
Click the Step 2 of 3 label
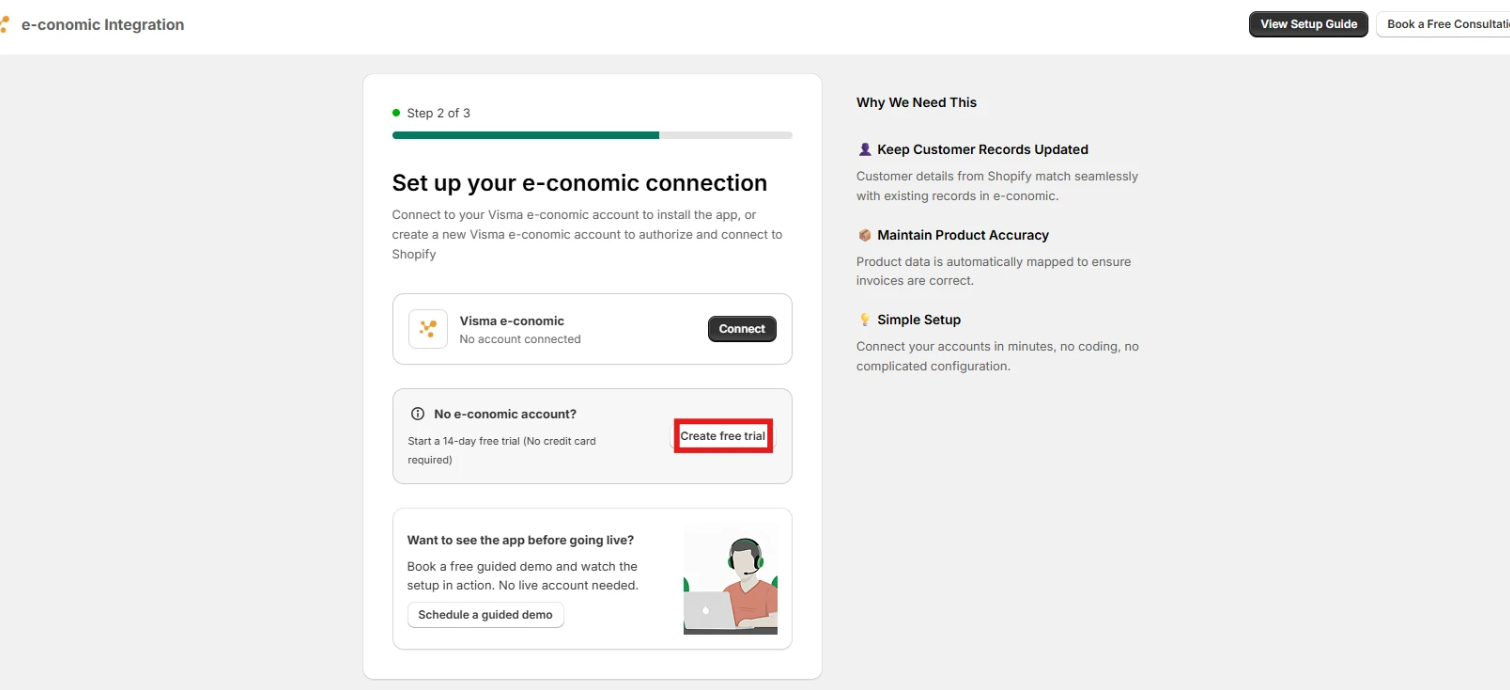[438, 113]
